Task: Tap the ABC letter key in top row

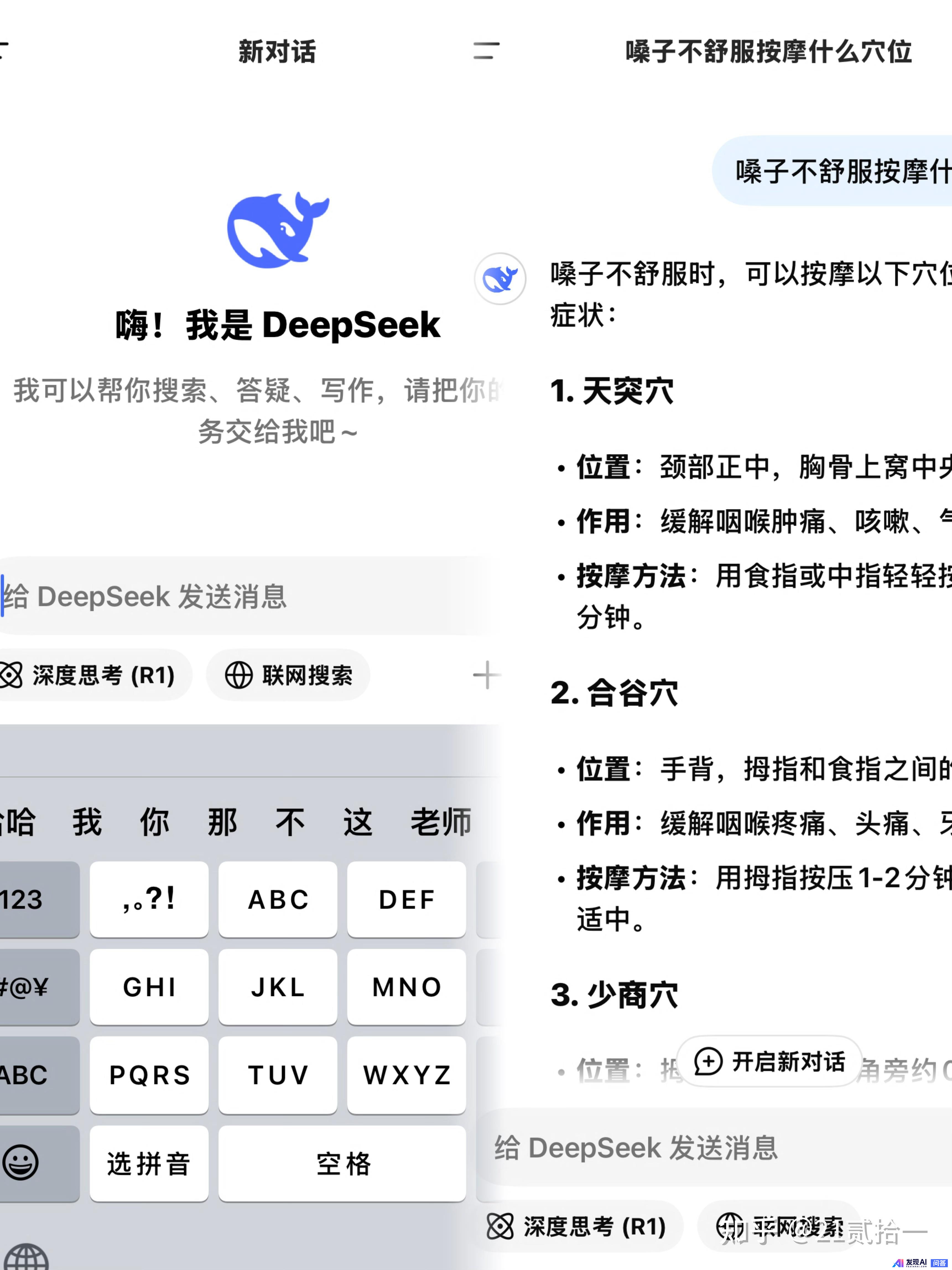Action: pos(278,899)
